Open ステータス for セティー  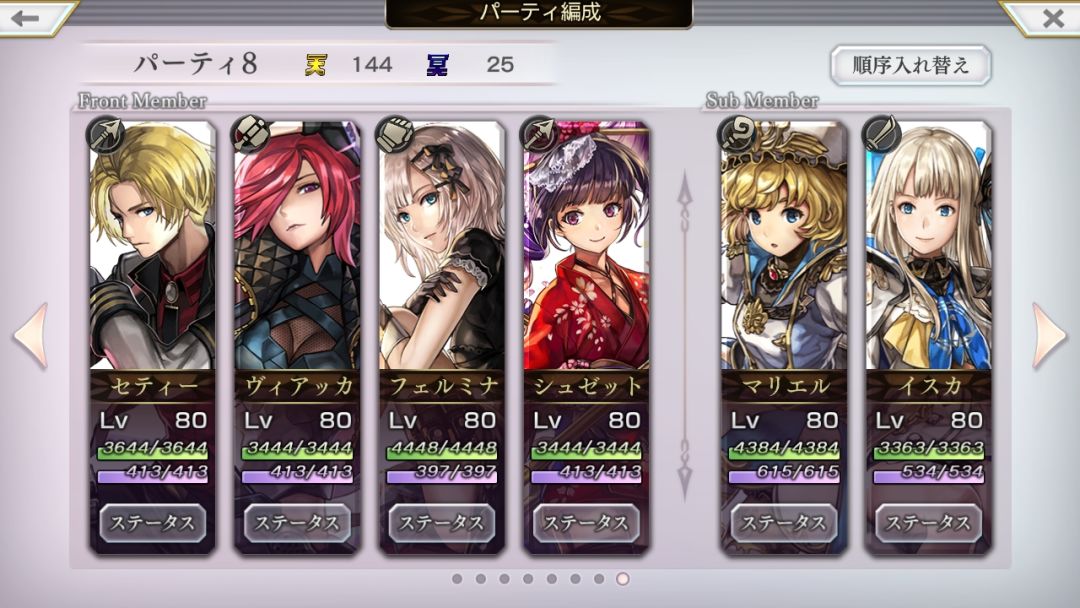pos(153,523)
